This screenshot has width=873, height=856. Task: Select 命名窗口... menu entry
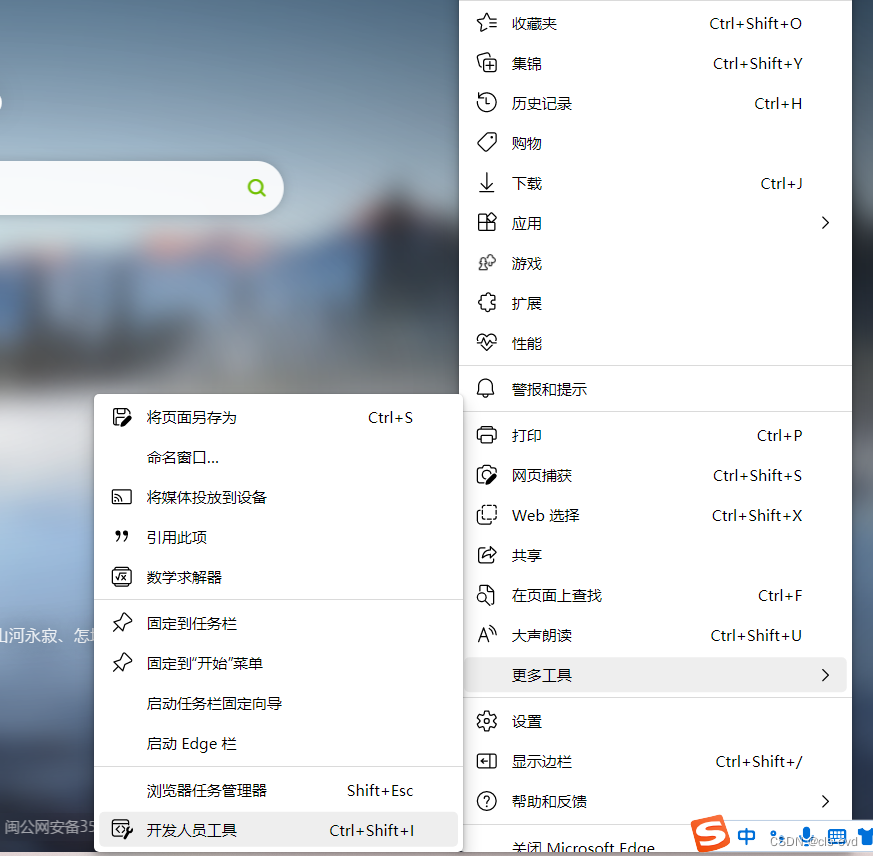click(x=278, y=457)
